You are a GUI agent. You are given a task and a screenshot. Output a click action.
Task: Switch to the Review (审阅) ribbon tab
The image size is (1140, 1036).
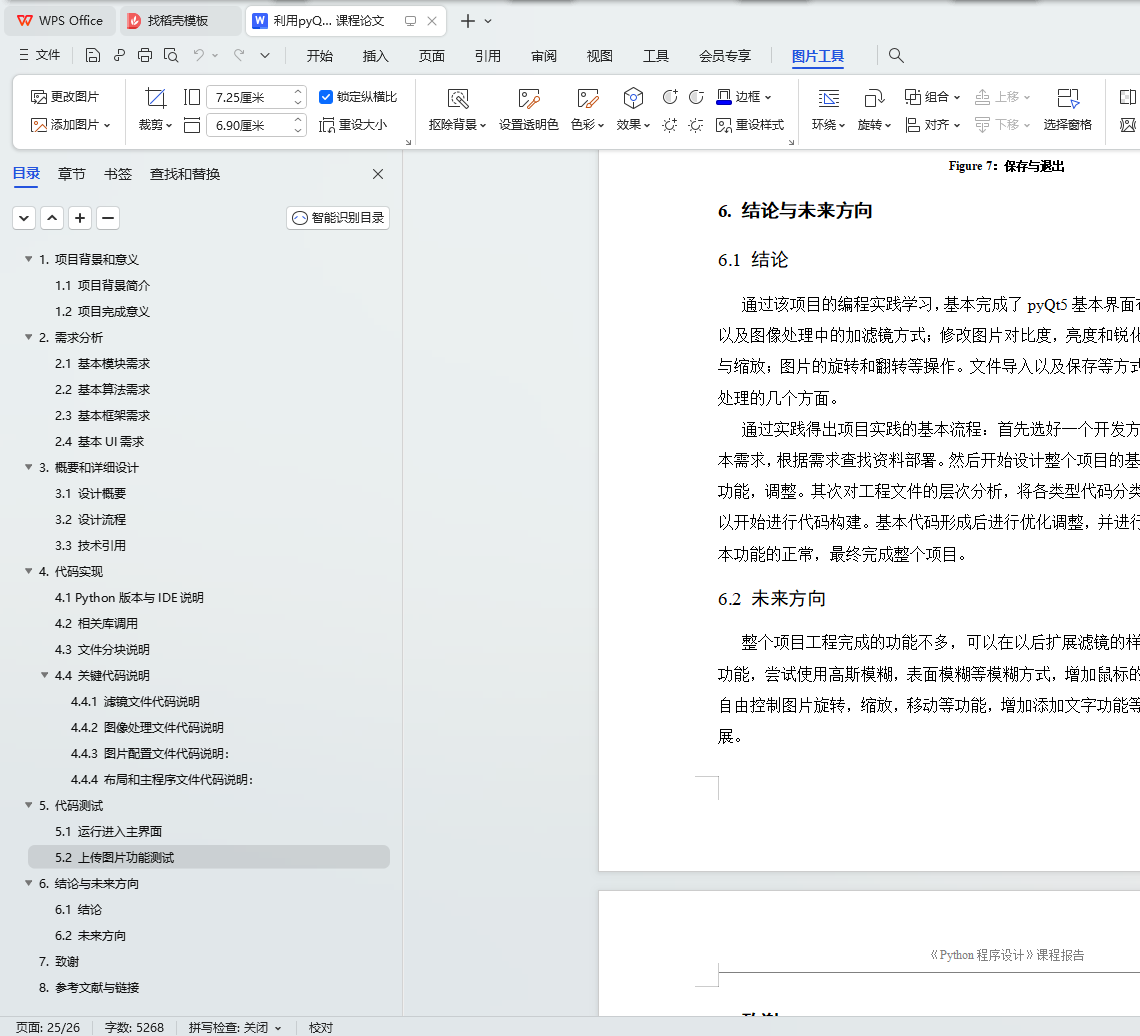click(543, 56)
